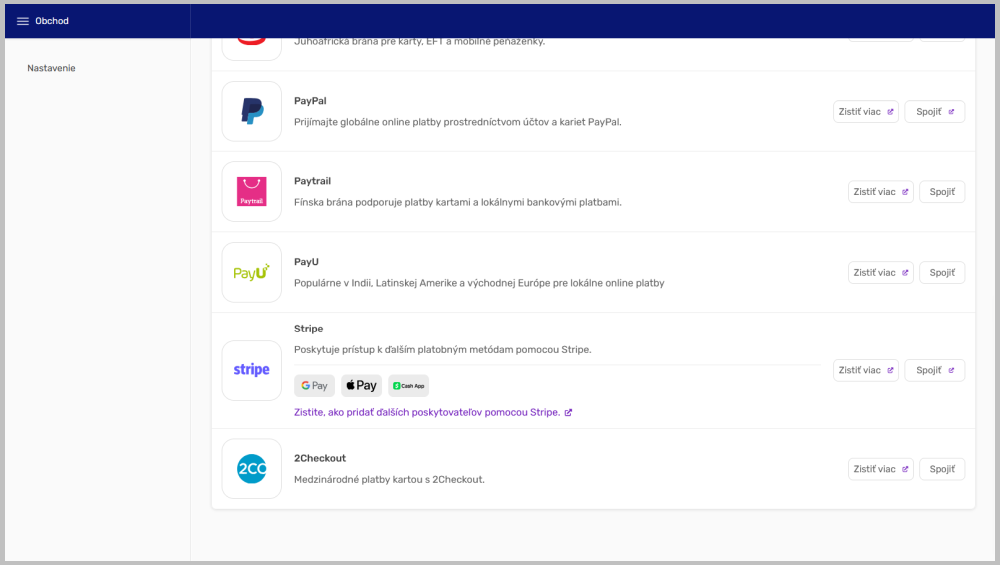Click Zistiť viac for PayU
Screen dimensions: 1000x565
(880, 272)
